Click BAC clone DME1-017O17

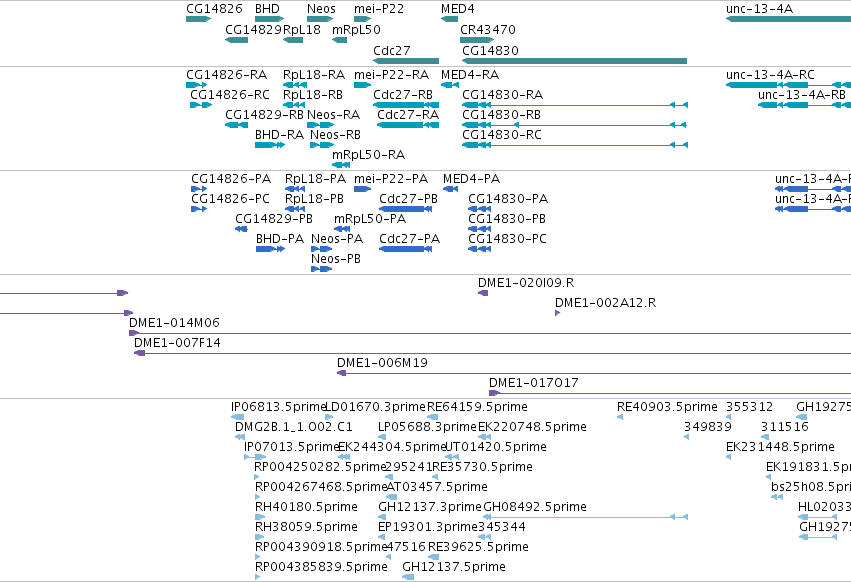[670, 394]
